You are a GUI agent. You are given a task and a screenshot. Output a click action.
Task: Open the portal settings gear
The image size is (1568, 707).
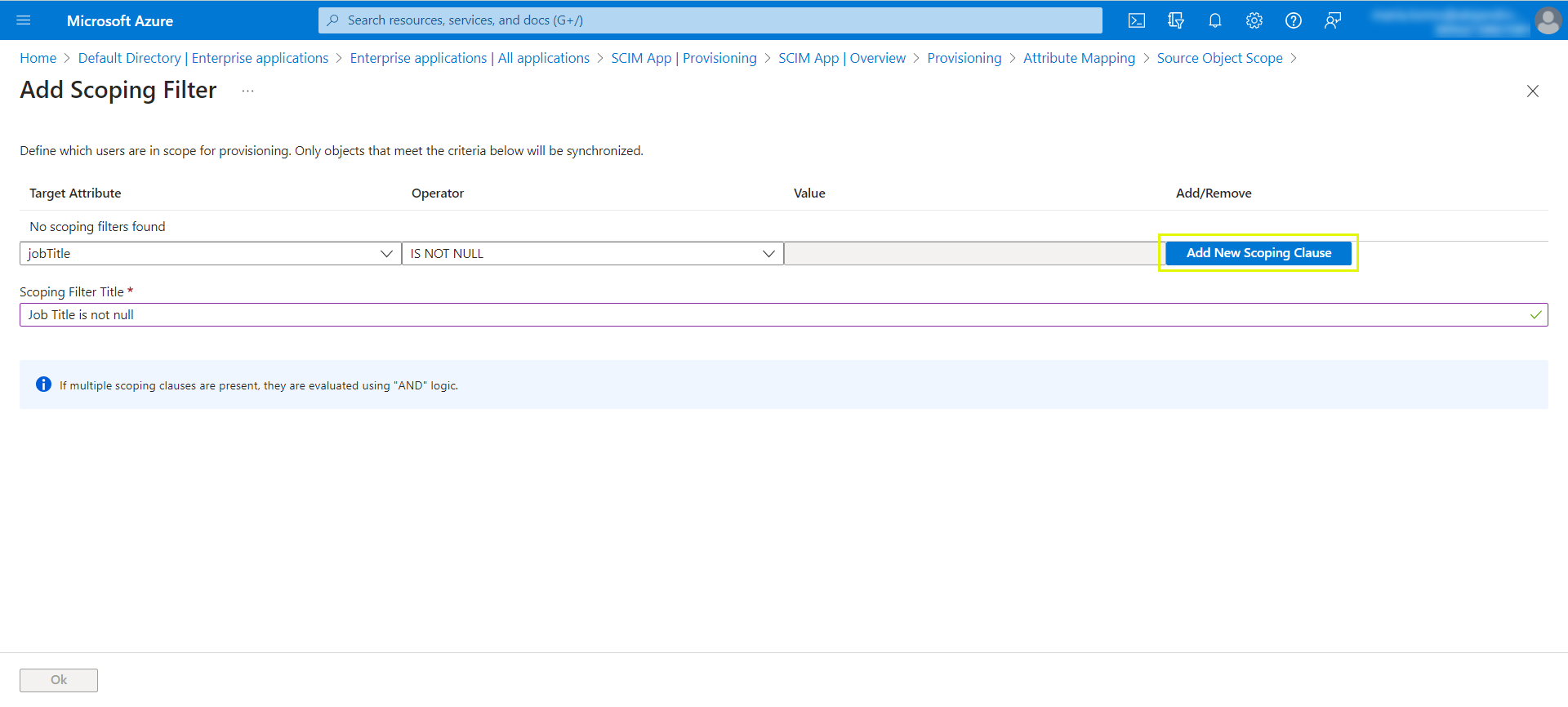pyautogui.click(x=1254, y=20)
